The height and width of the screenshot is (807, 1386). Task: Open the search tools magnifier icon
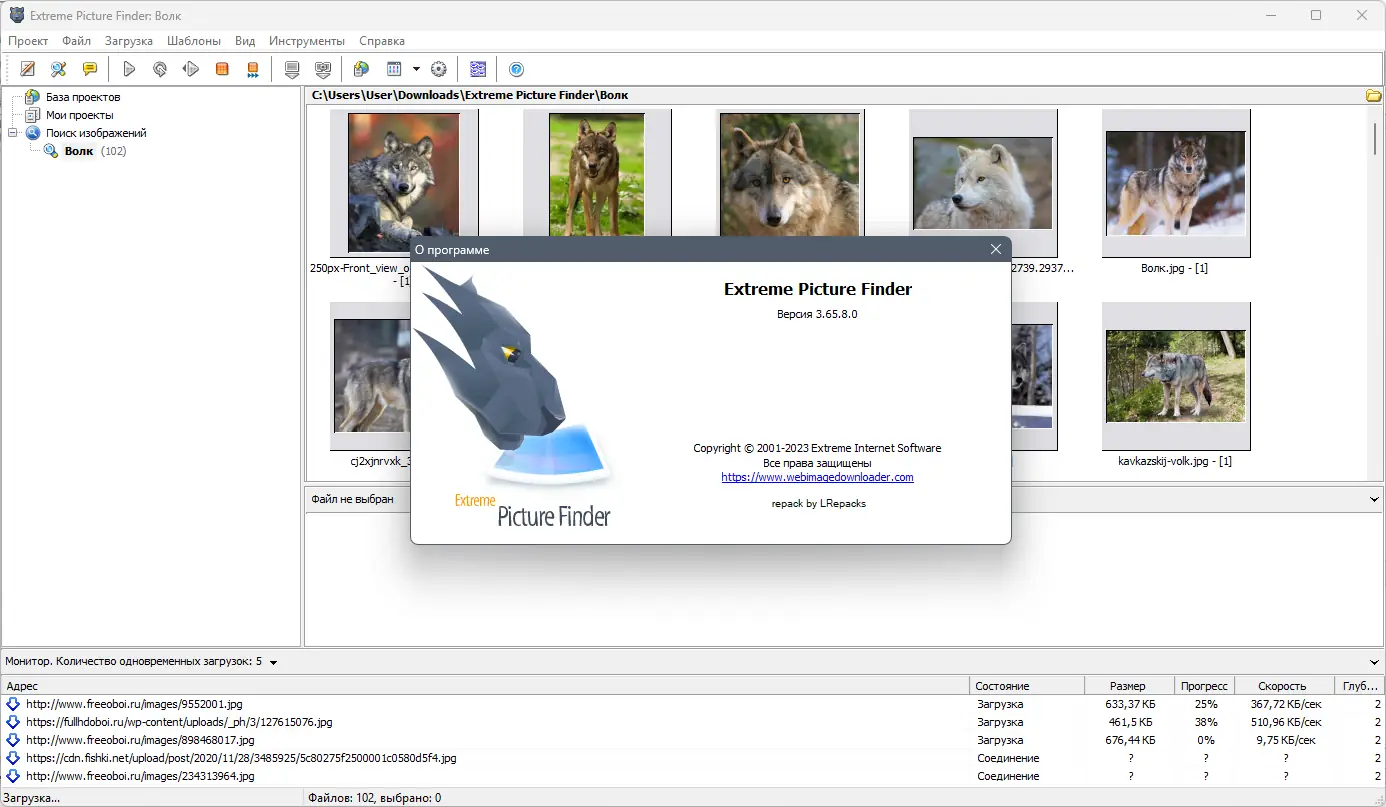coord(59,69)
